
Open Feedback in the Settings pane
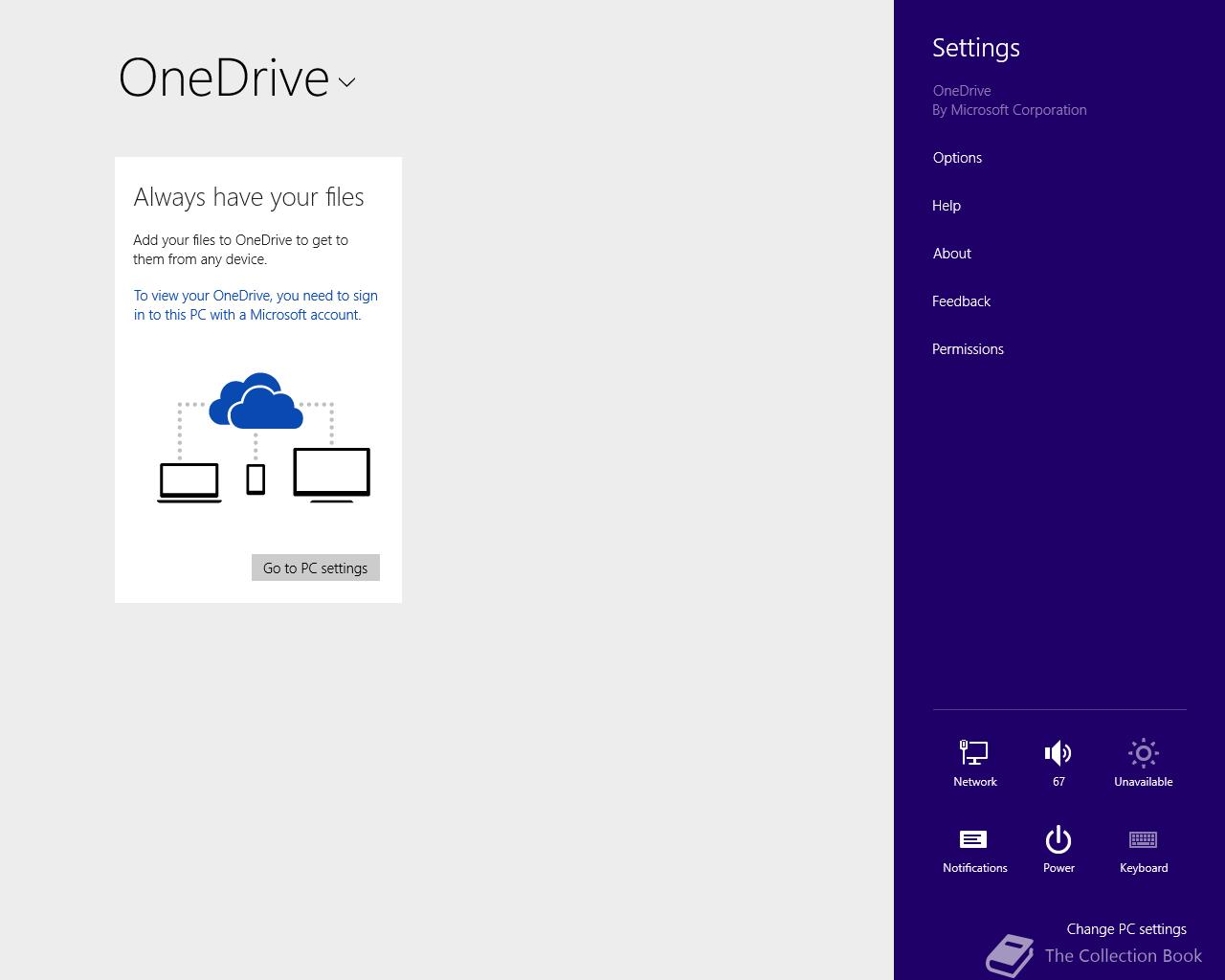click(x=961, y=301)
